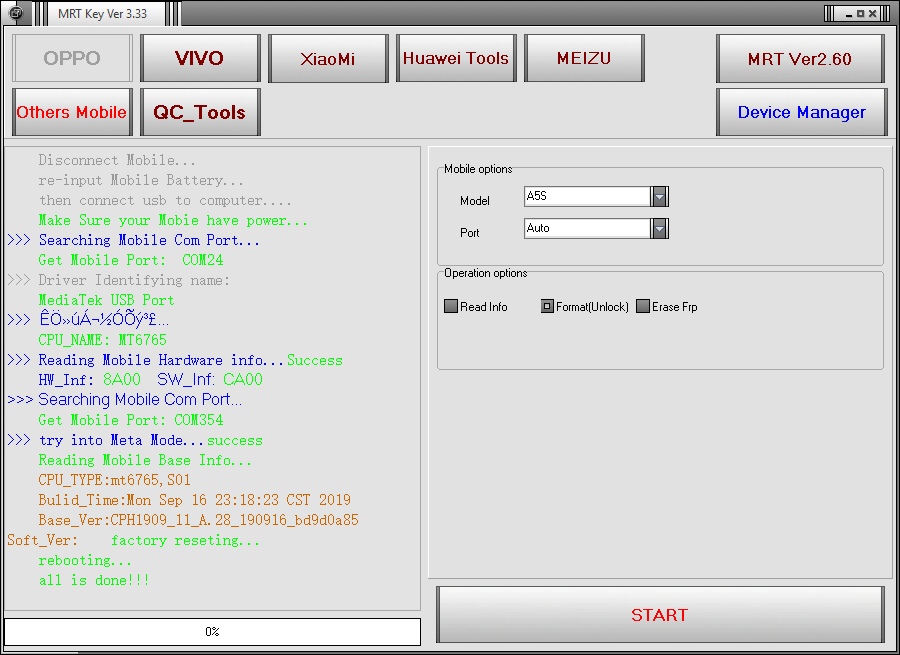This screenshot has width=900, height=655.
Task: Toggle the Format(Unlock) checkbox
Action: (547, 307)
